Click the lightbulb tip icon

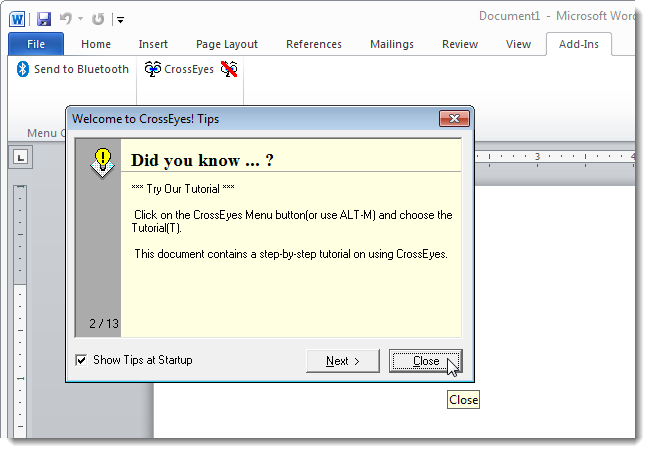point(102,163)
